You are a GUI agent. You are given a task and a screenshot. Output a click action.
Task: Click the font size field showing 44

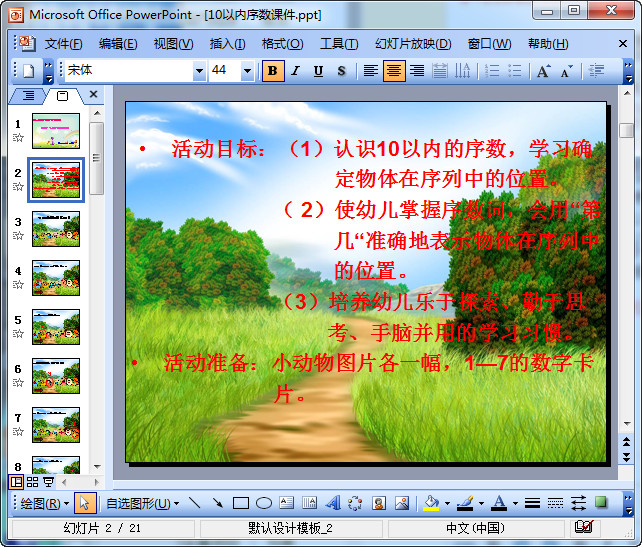pos(225,71)
